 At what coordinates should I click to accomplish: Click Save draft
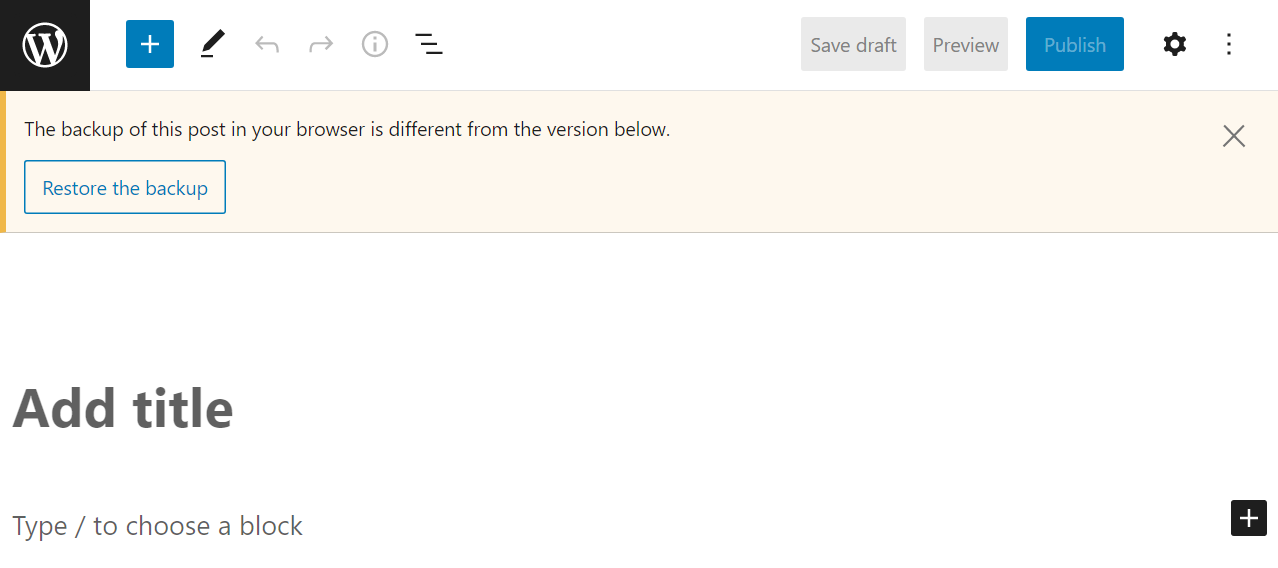point(853,44)
